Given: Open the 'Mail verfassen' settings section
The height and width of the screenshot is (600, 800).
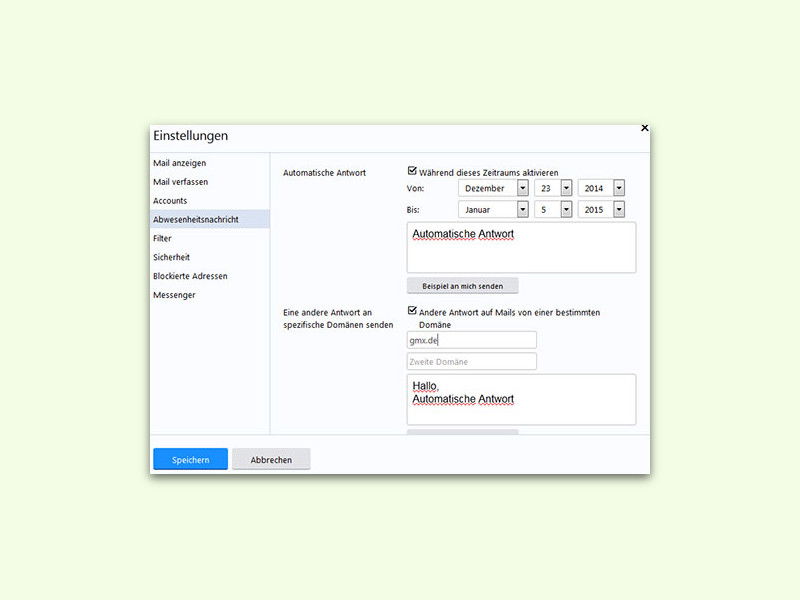Looking at the screenshot, I should click(x=181, y=182).
